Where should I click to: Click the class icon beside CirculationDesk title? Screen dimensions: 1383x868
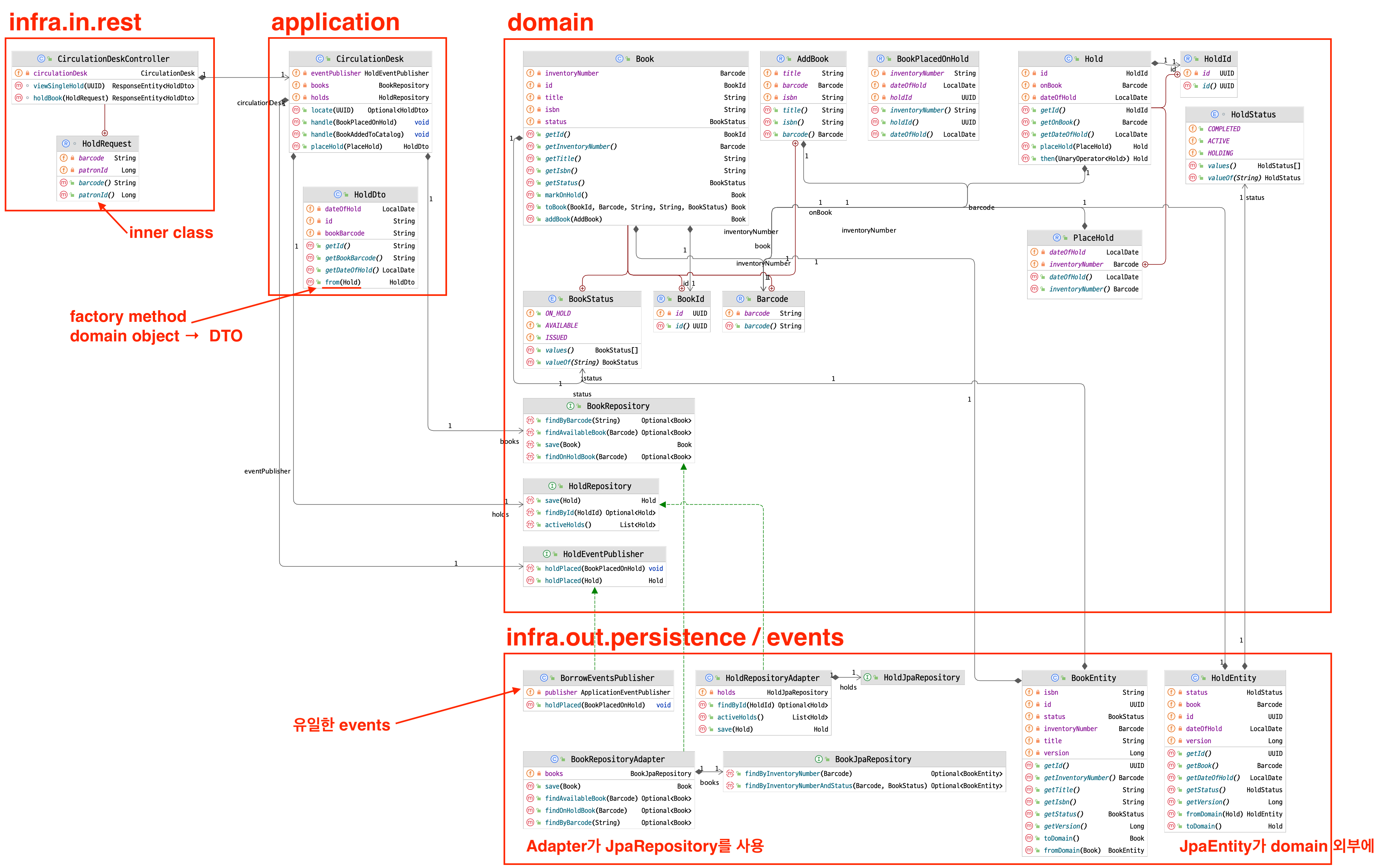320,59
